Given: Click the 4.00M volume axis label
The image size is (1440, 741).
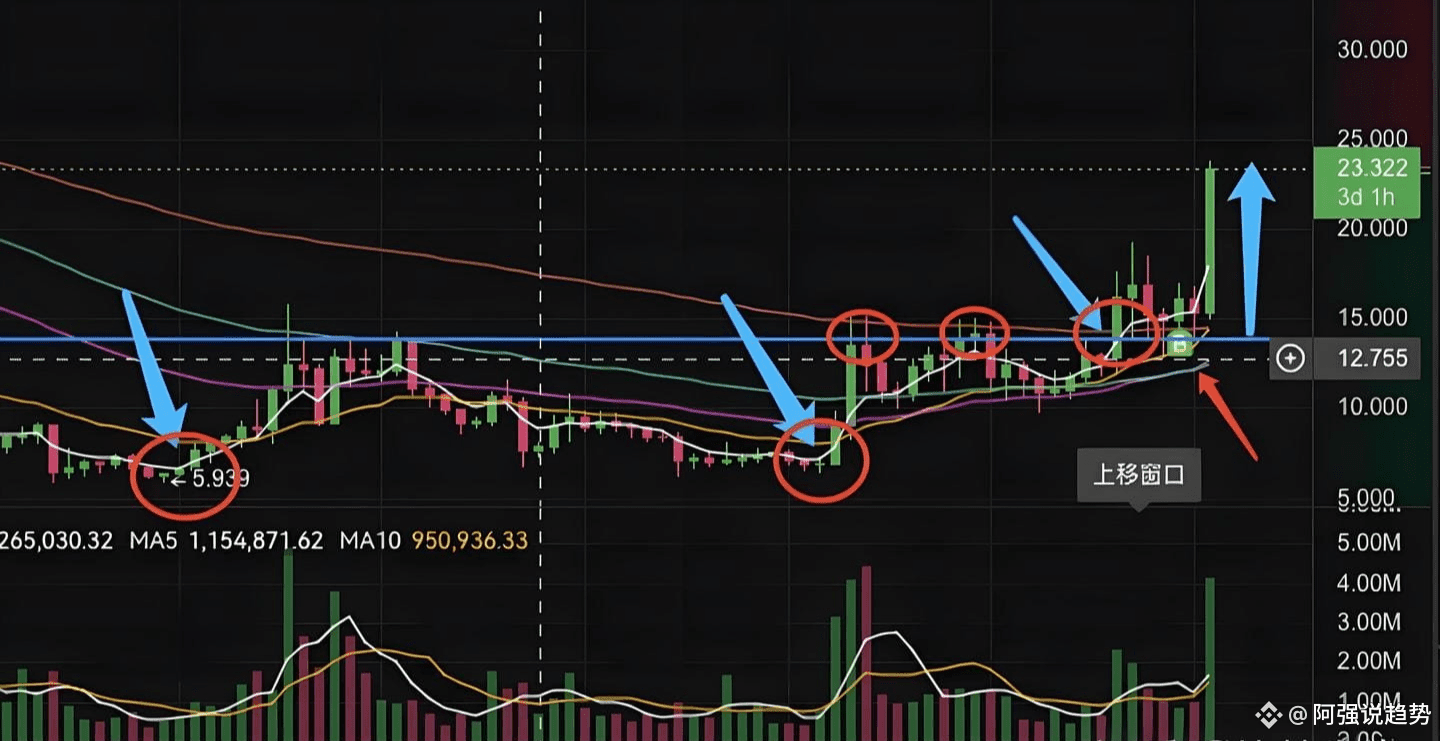Looking at the screenshot, I should pos(1370,583).
